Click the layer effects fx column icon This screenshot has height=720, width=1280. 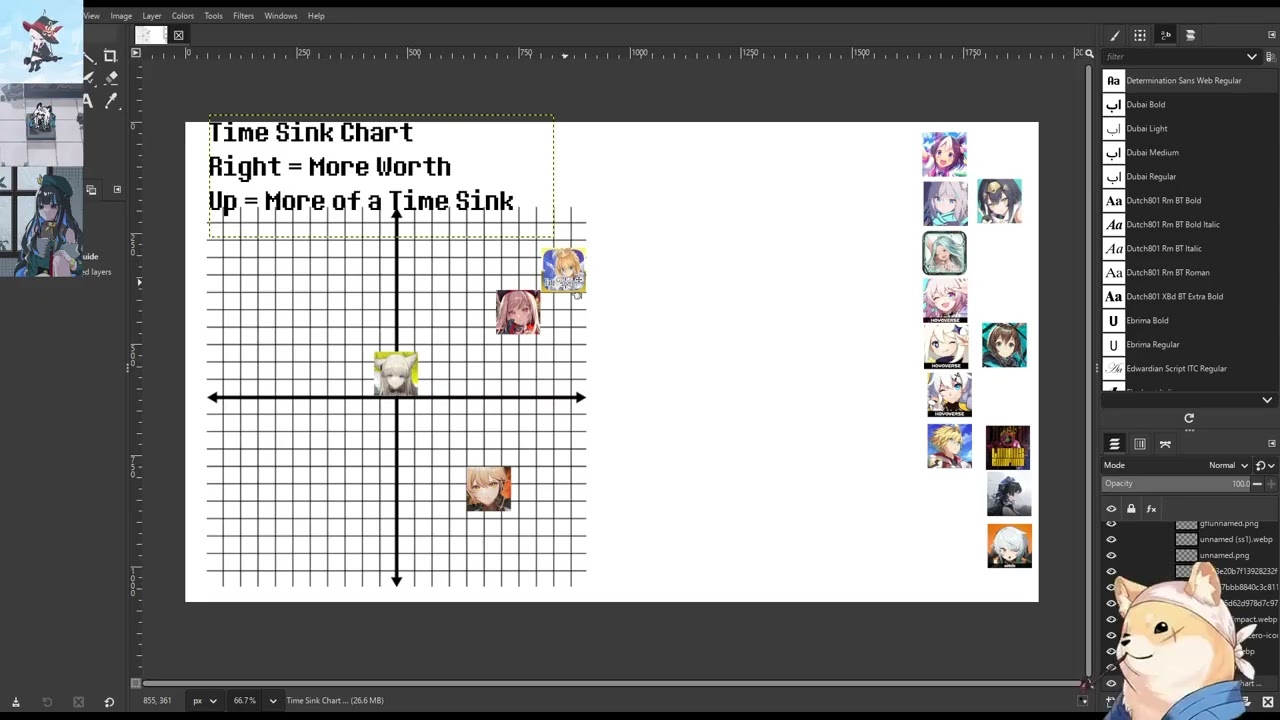click(x=1151, y=509)
